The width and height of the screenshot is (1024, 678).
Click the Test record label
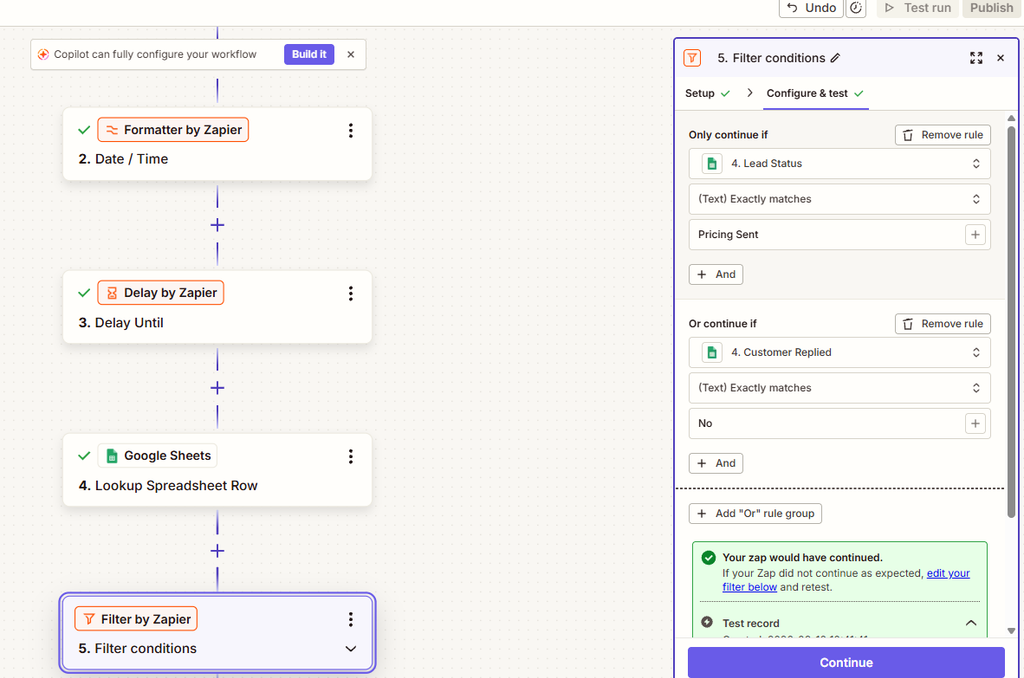750,623
